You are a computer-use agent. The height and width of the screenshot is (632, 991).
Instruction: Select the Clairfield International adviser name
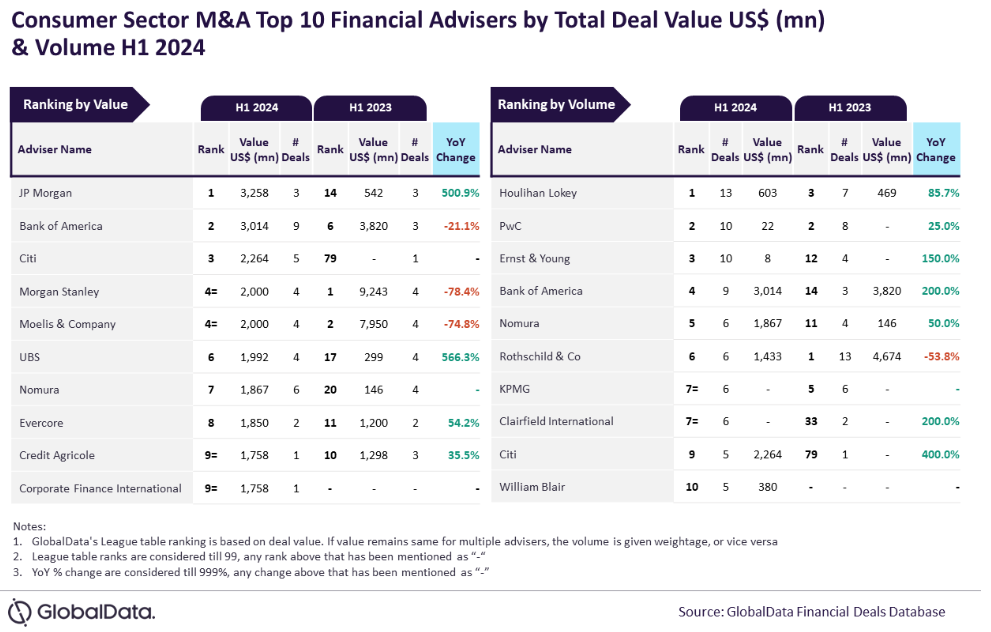pyautogui.click(x=556, y=422)
